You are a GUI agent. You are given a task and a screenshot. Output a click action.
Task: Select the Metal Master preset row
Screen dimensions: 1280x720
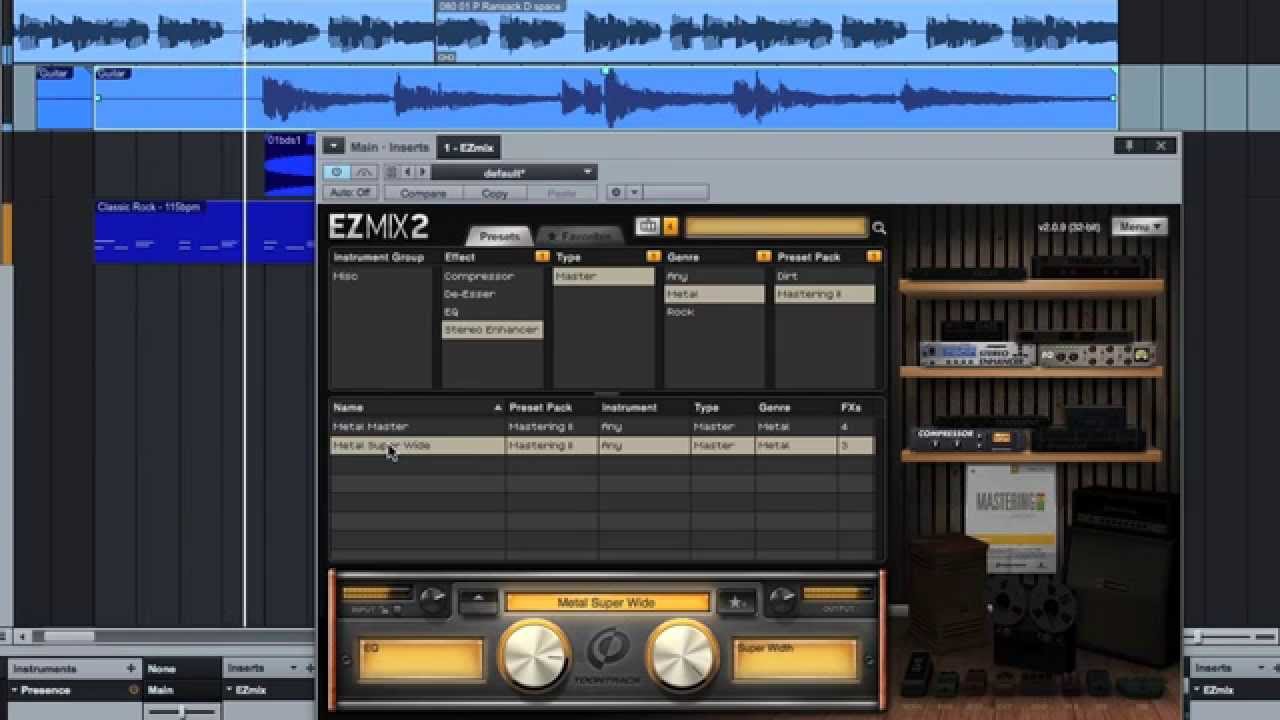point(602,427)
